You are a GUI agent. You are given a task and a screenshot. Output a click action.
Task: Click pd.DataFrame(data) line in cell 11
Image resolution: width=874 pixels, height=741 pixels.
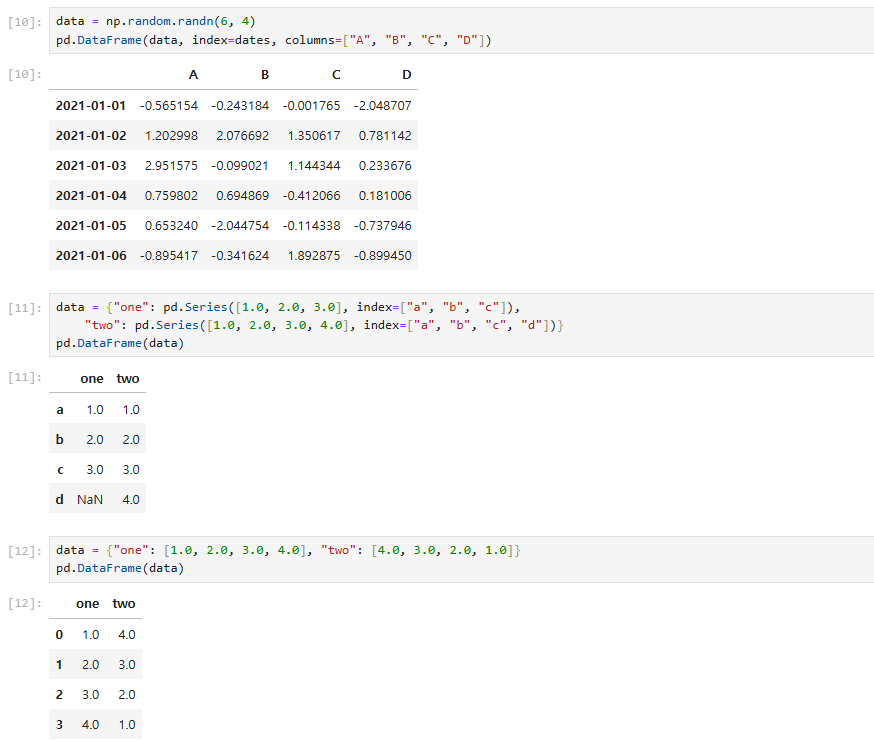click(120, 343)
